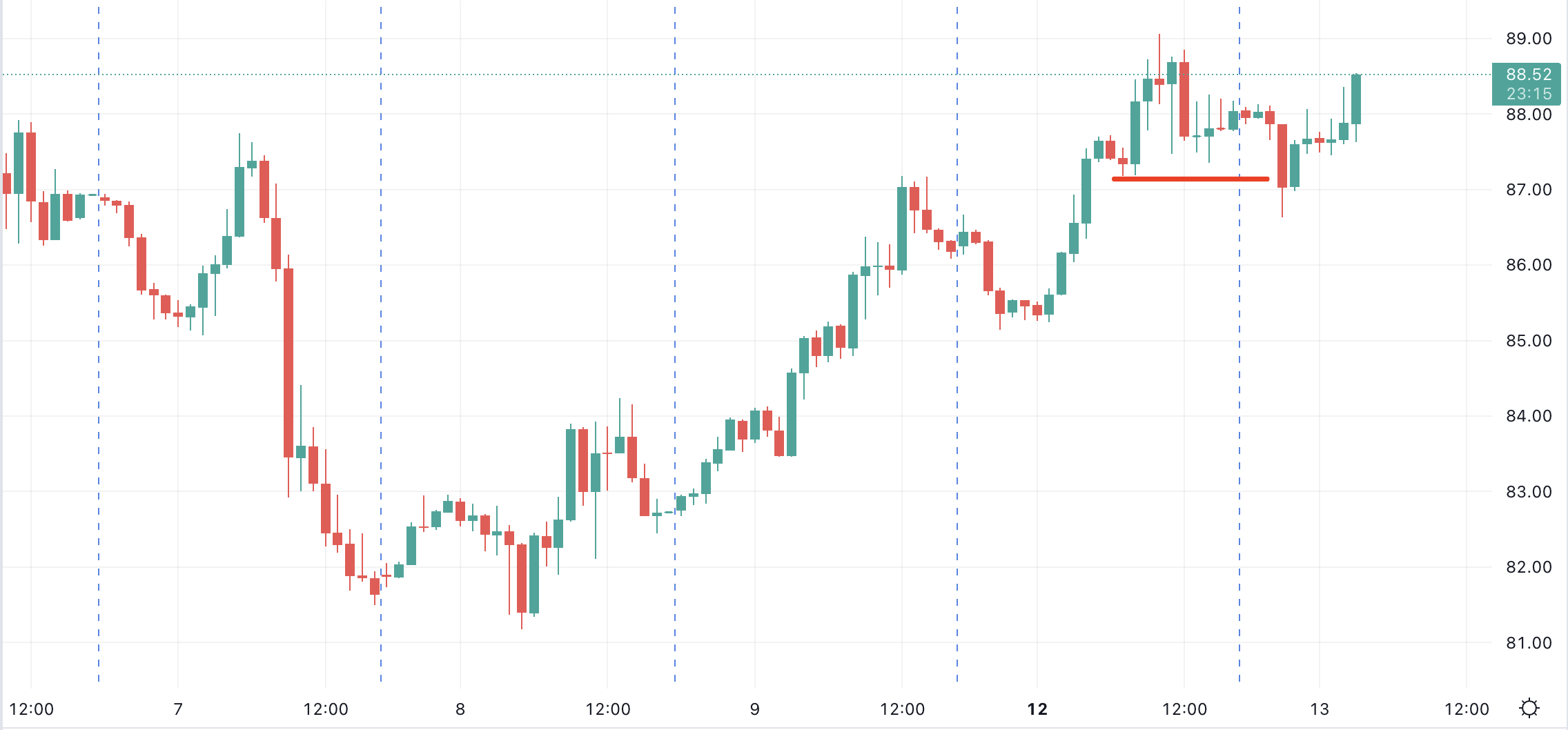1568x730 pixels.
Task: Click the tallest red candle dropping below 84
Action: pyautogui.click(x=288, y=362)
